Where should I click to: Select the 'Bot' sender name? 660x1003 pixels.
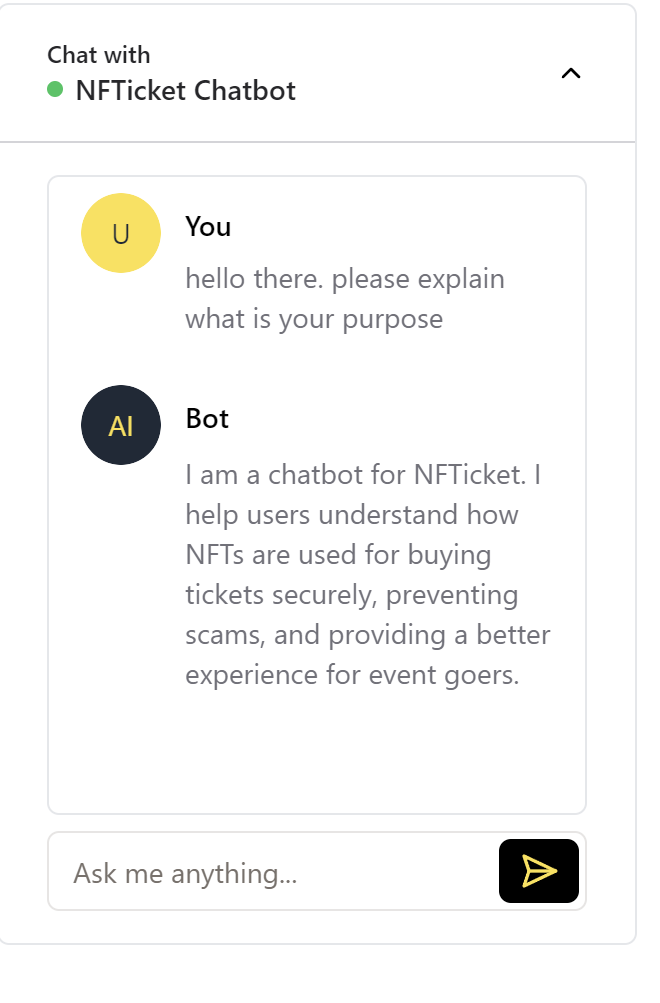pyautogui.click(x=207, y=419)
